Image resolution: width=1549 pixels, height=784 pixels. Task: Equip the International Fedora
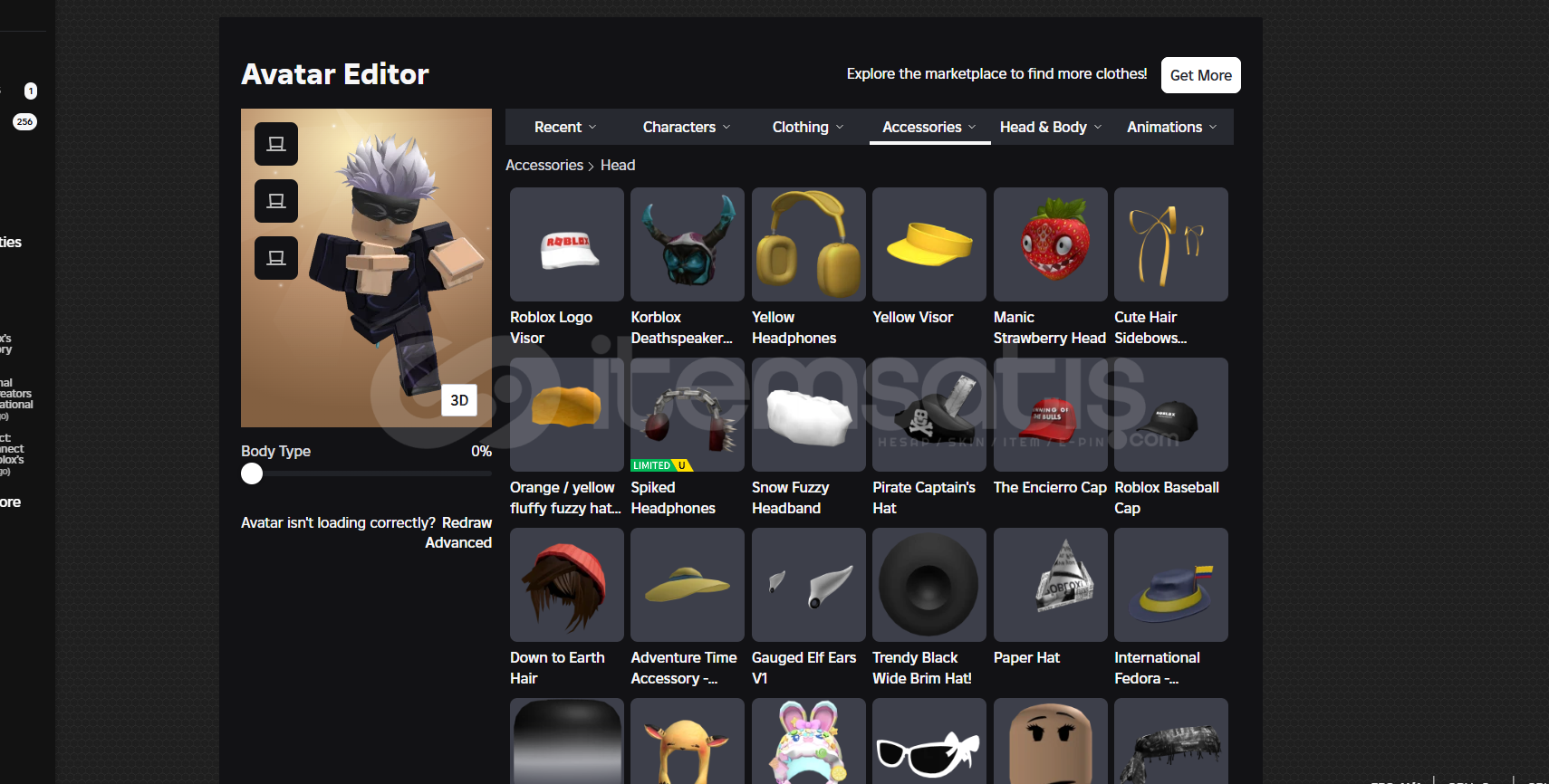[1171, 585]
